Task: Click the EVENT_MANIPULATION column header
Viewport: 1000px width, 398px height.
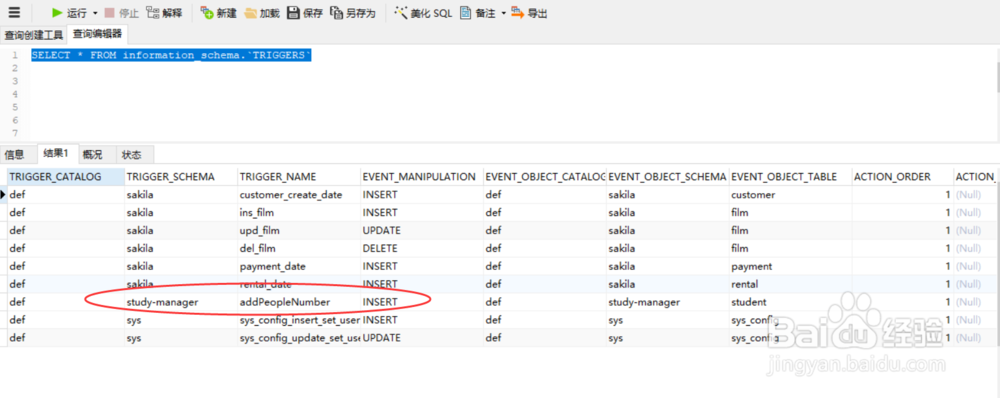Action: [422, 177]
